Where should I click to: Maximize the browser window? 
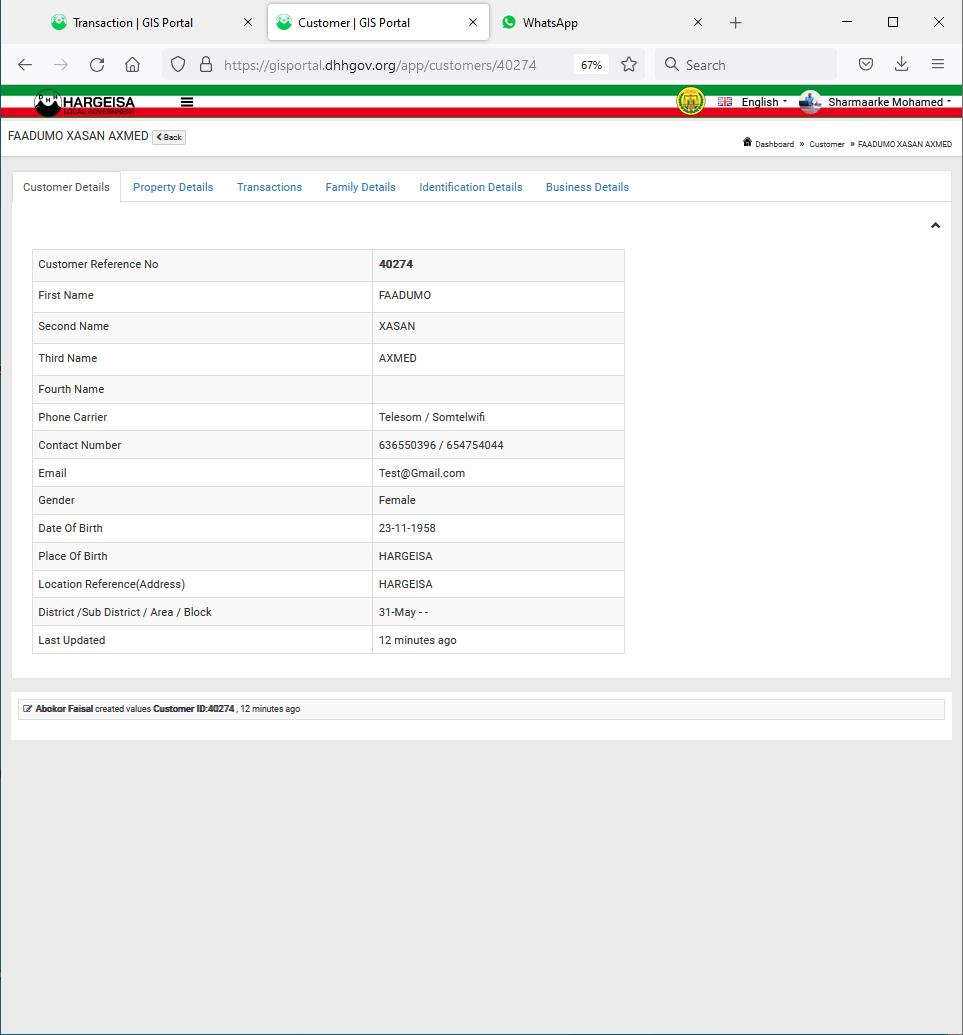click(893, 22)
